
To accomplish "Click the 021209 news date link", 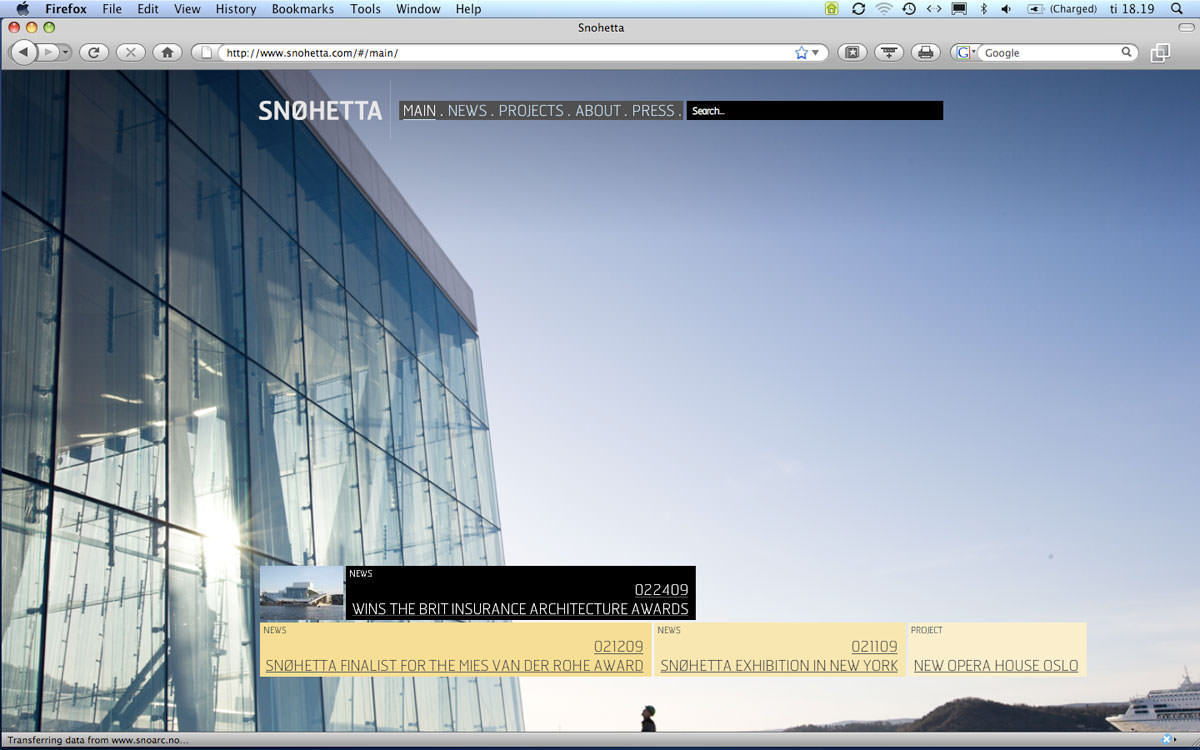I will (x=618, y=647).
